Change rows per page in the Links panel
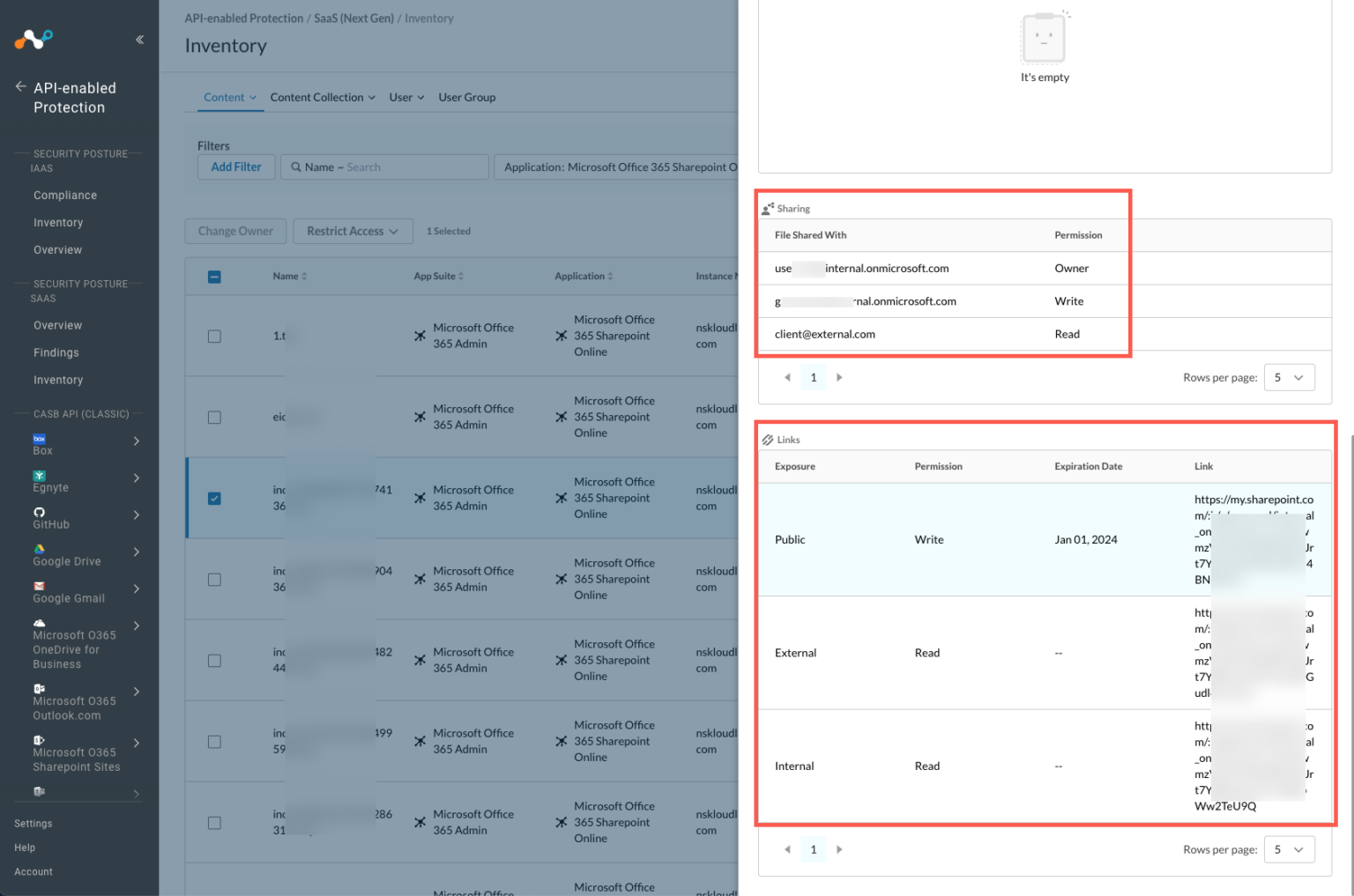This screenshot has width=1354, height=896. [1289, 848]
